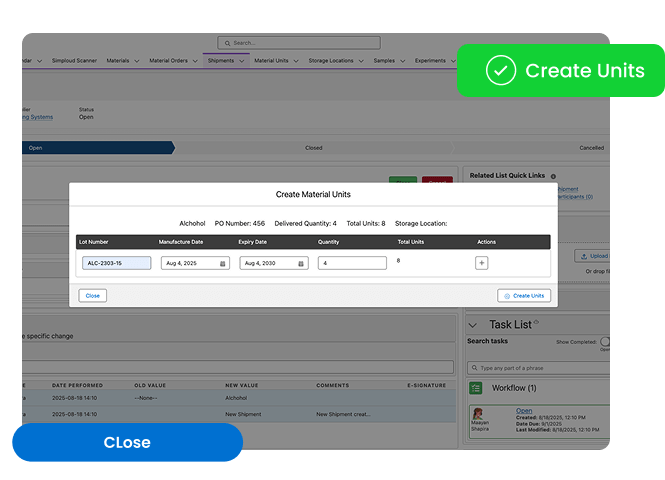
Task: Click the task search phrase field
Action: pyautogui.click(x=539, y=368)
